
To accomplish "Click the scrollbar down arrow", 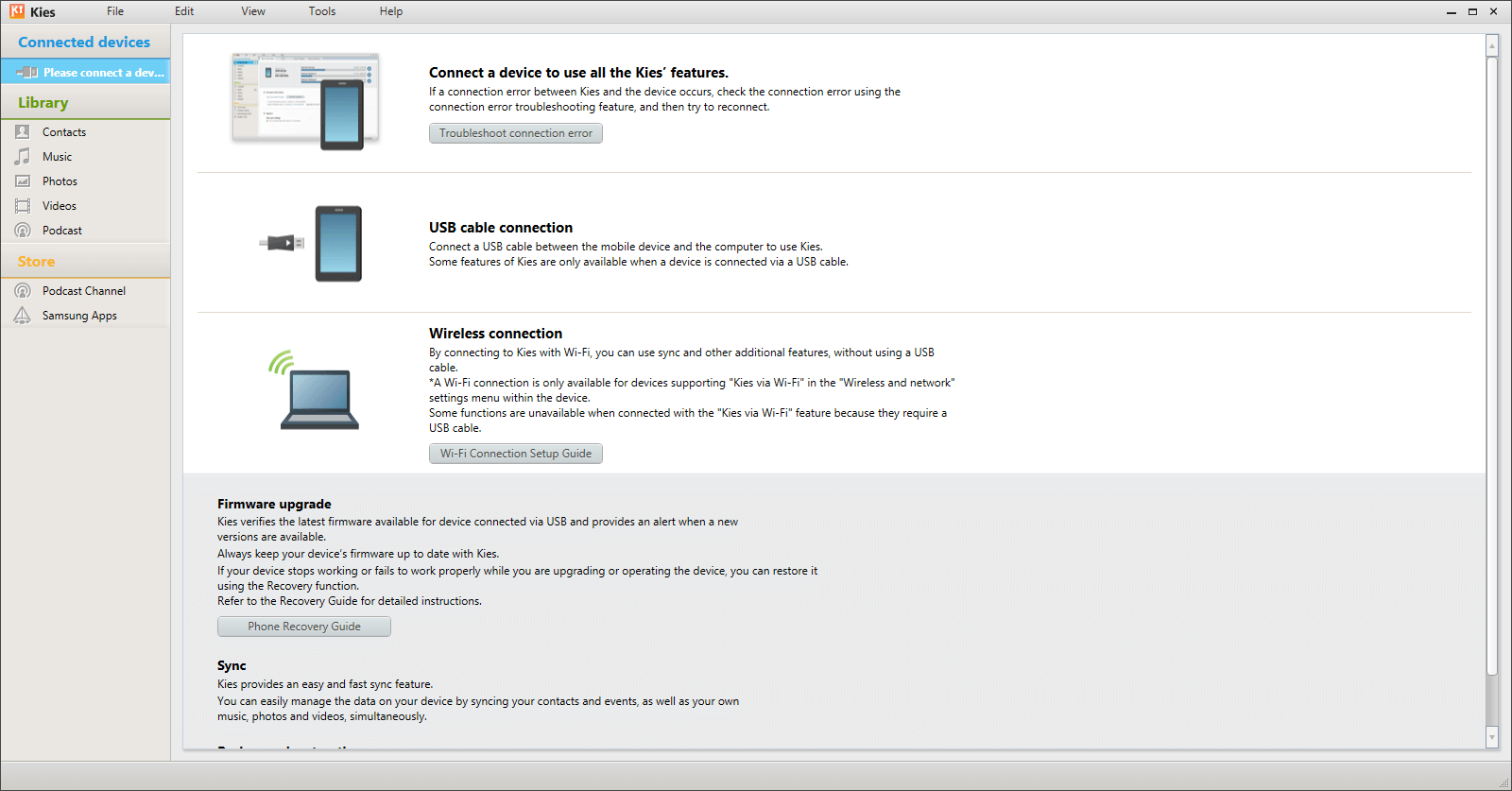I will pos(1492,737).
